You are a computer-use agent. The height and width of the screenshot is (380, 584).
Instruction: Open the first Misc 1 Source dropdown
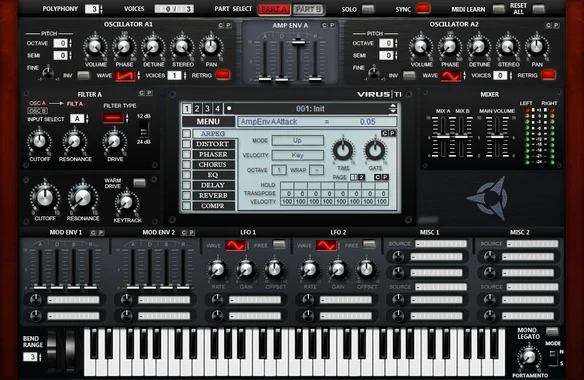click(x=441, y=244)
